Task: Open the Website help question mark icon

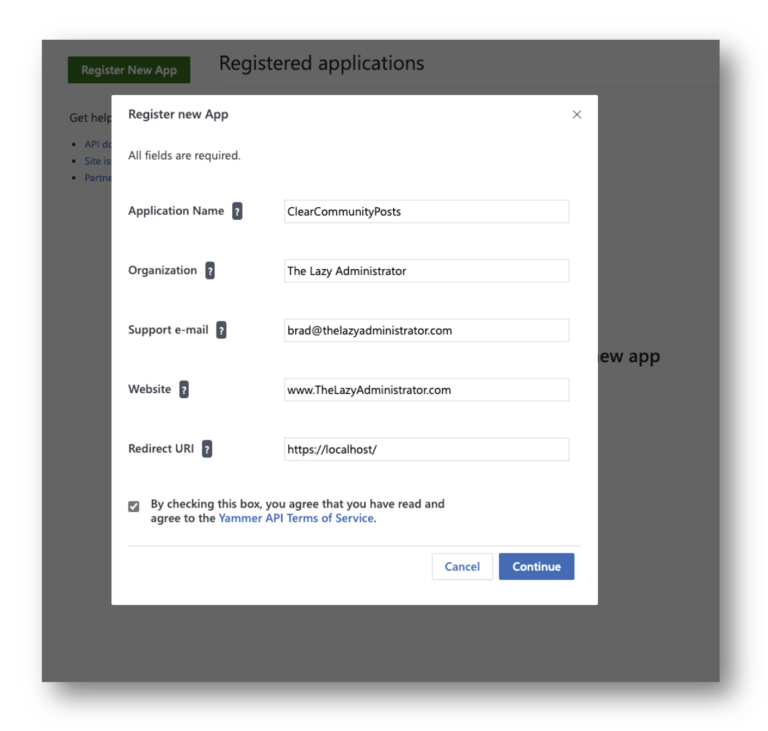Action: (x=184, y=390)
